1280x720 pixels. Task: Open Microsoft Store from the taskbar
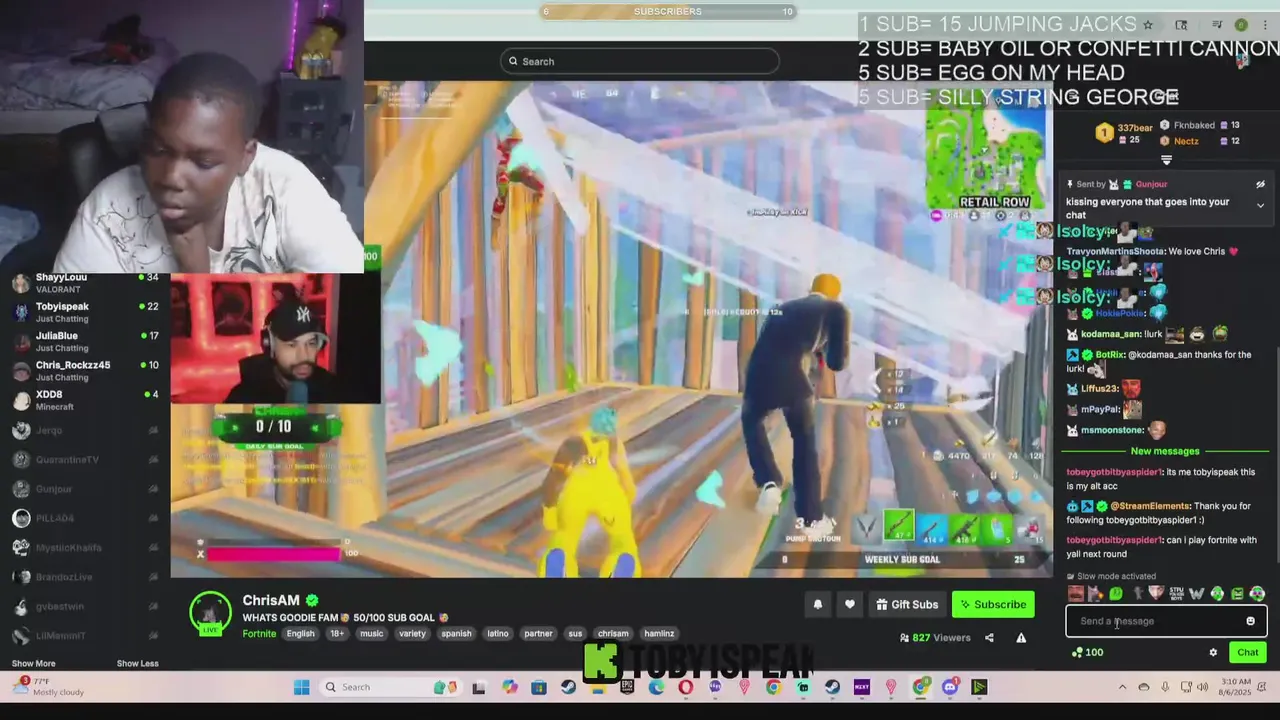tap(539, 687)
